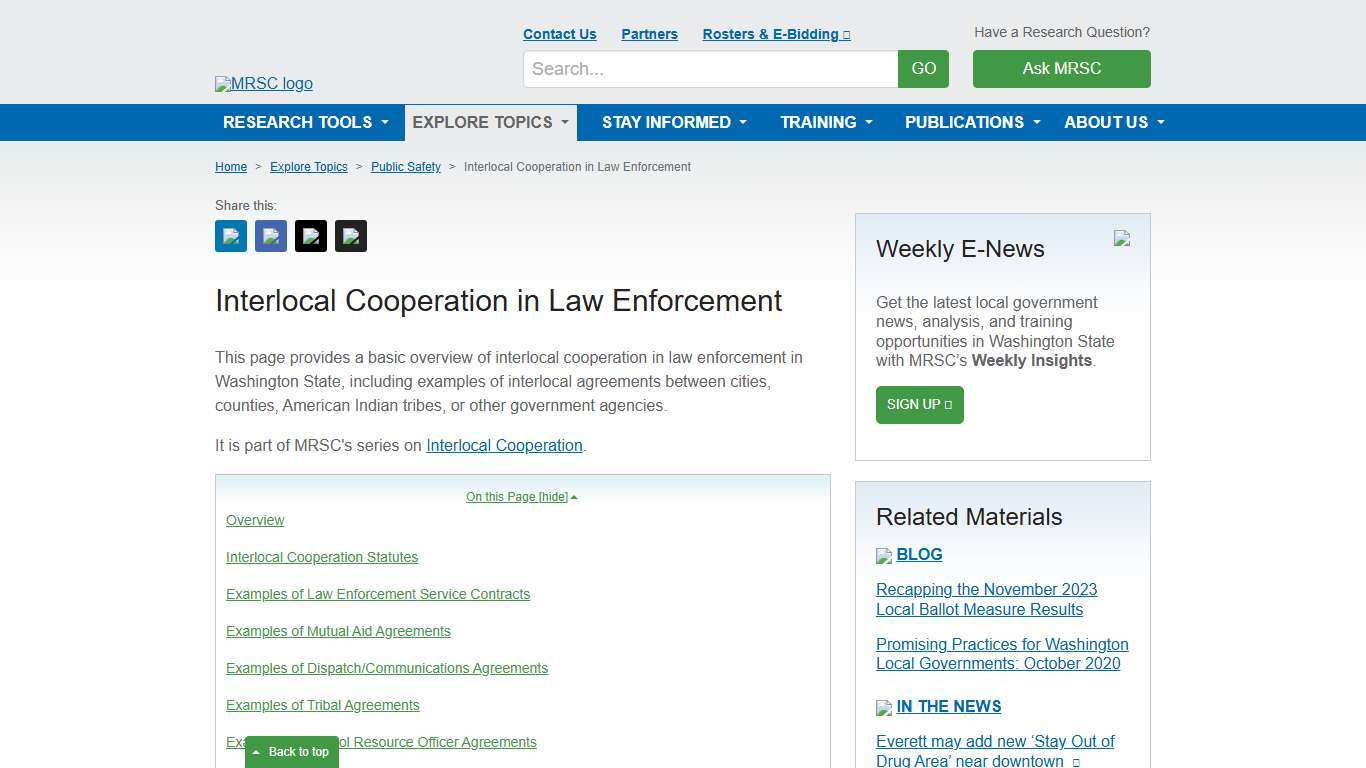The width and height of the screenshot is (1366, 768).
Task: Click the SIGN UP button
Action: [919, 405]
